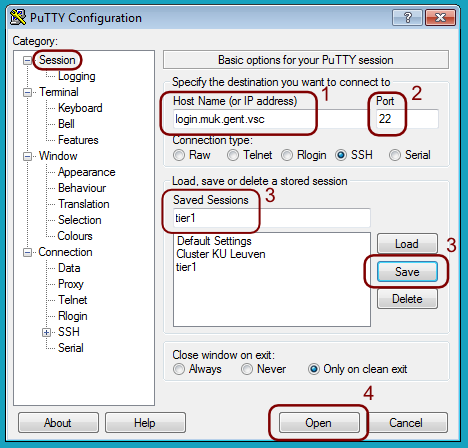This screenshot has height=448, width=468.
Task: Select tier1 in the saved sessions list
Action: (x=186, y=267)
